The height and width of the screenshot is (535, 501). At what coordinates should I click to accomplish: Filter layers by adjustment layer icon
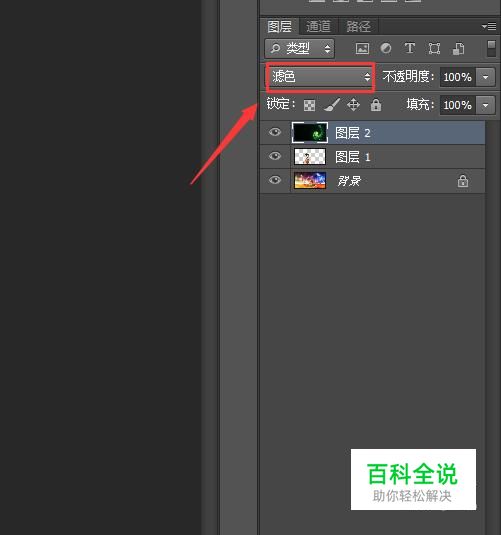386,48
